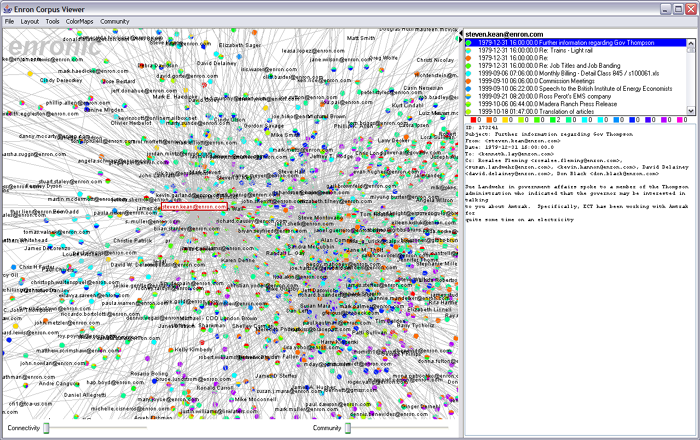
Task: Click the Randall L. Gay node label
Action: [x=285, y=253]
